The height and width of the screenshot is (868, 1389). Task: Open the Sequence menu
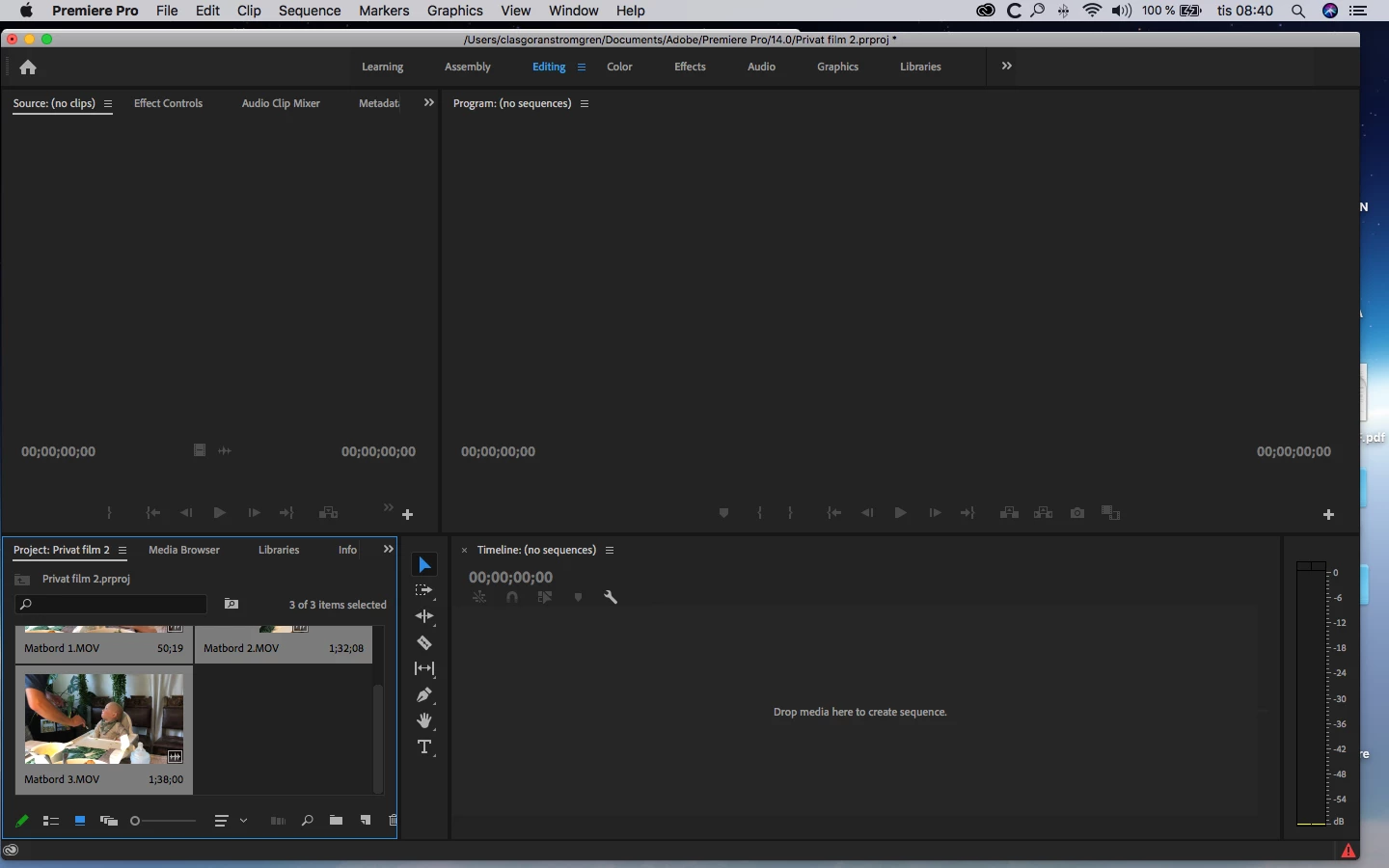(310, 11)
